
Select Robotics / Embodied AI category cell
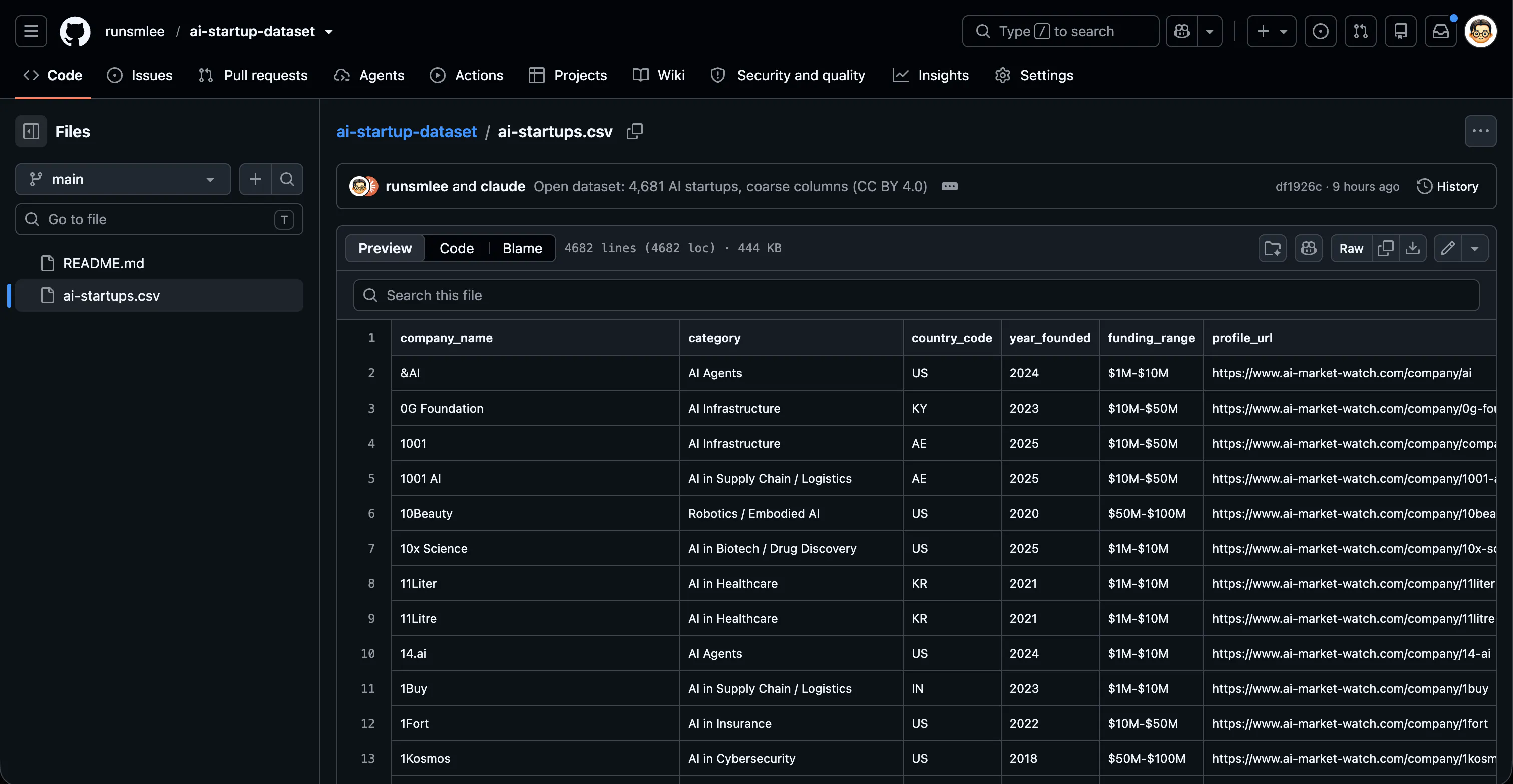click(x=791, y=513)
